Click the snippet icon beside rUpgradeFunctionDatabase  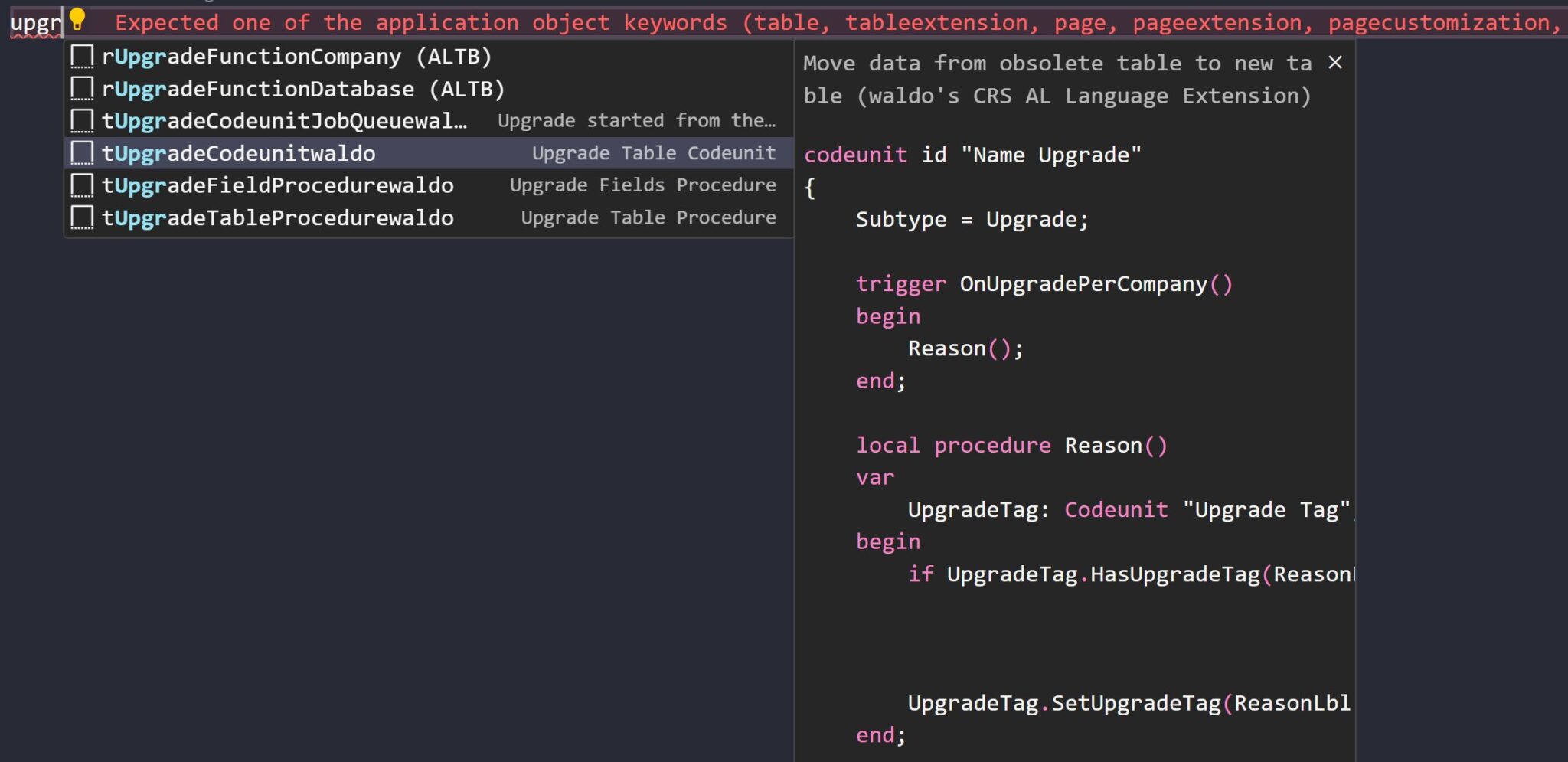coord(82,89)
